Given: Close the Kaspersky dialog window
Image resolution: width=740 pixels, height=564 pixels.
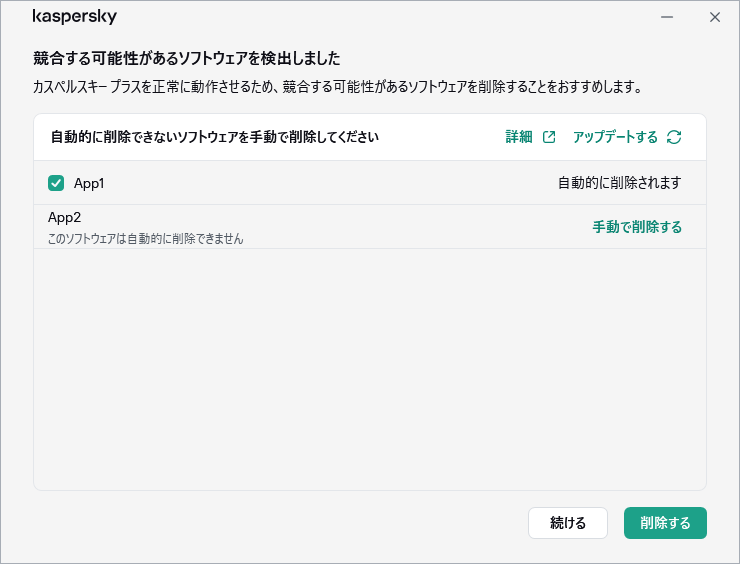Looking at the screenshot, I should 714,17.
